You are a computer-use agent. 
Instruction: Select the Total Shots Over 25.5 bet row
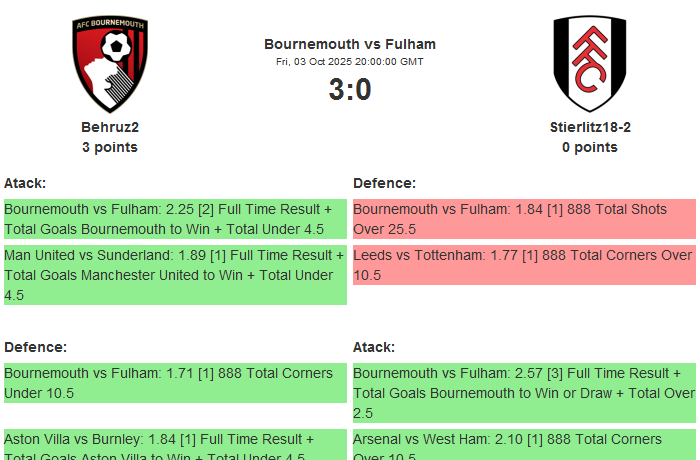(524, 219)
